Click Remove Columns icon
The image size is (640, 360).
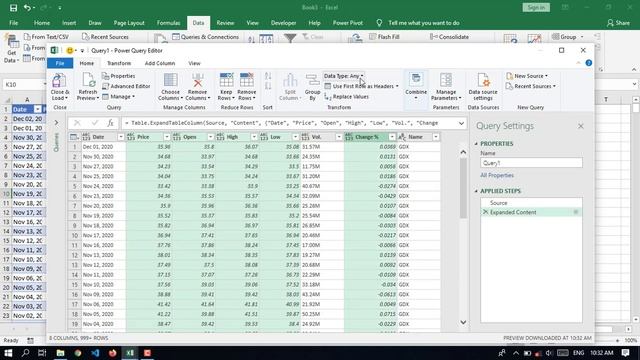(x=198, y=80)
